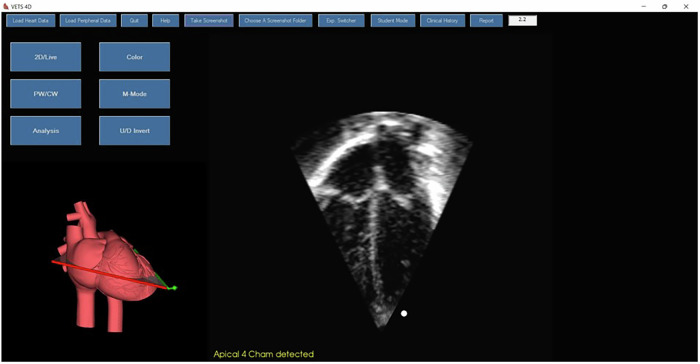Click the 3D heart model

click(x=107, y=268)
